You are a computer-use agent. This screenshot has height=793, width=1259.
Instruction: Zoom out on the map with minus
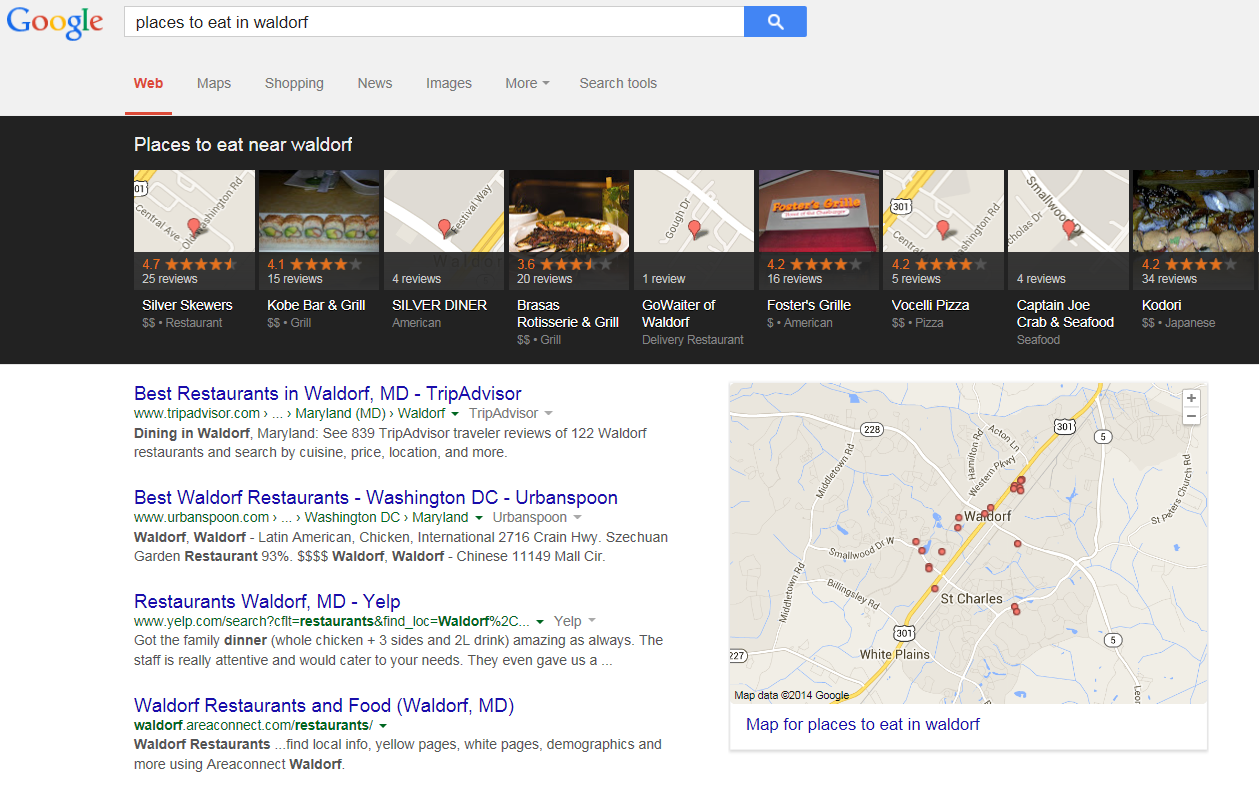click(x=1191, y=416)
